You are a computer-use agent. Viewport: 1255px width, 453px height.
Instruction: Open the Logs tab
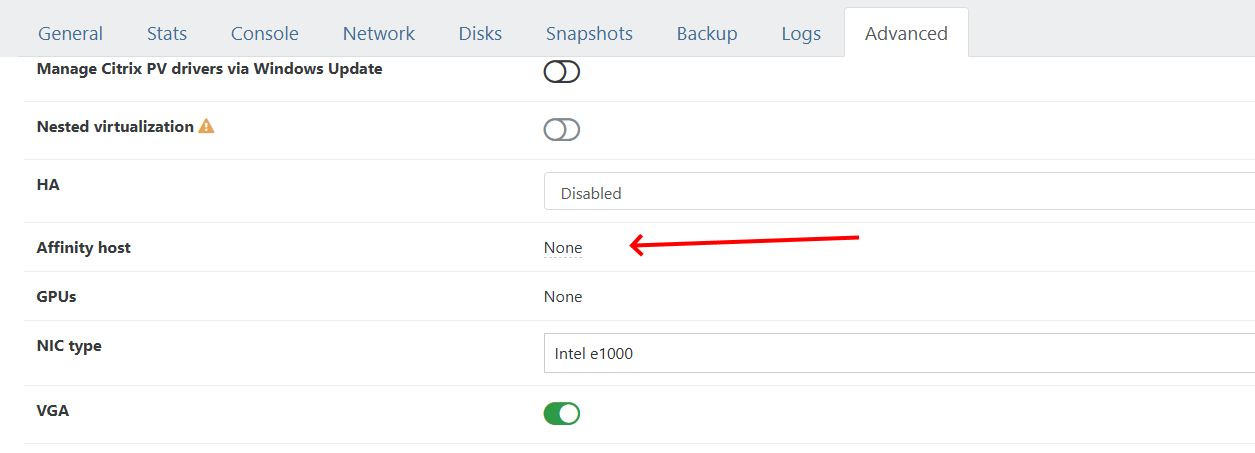801,33
